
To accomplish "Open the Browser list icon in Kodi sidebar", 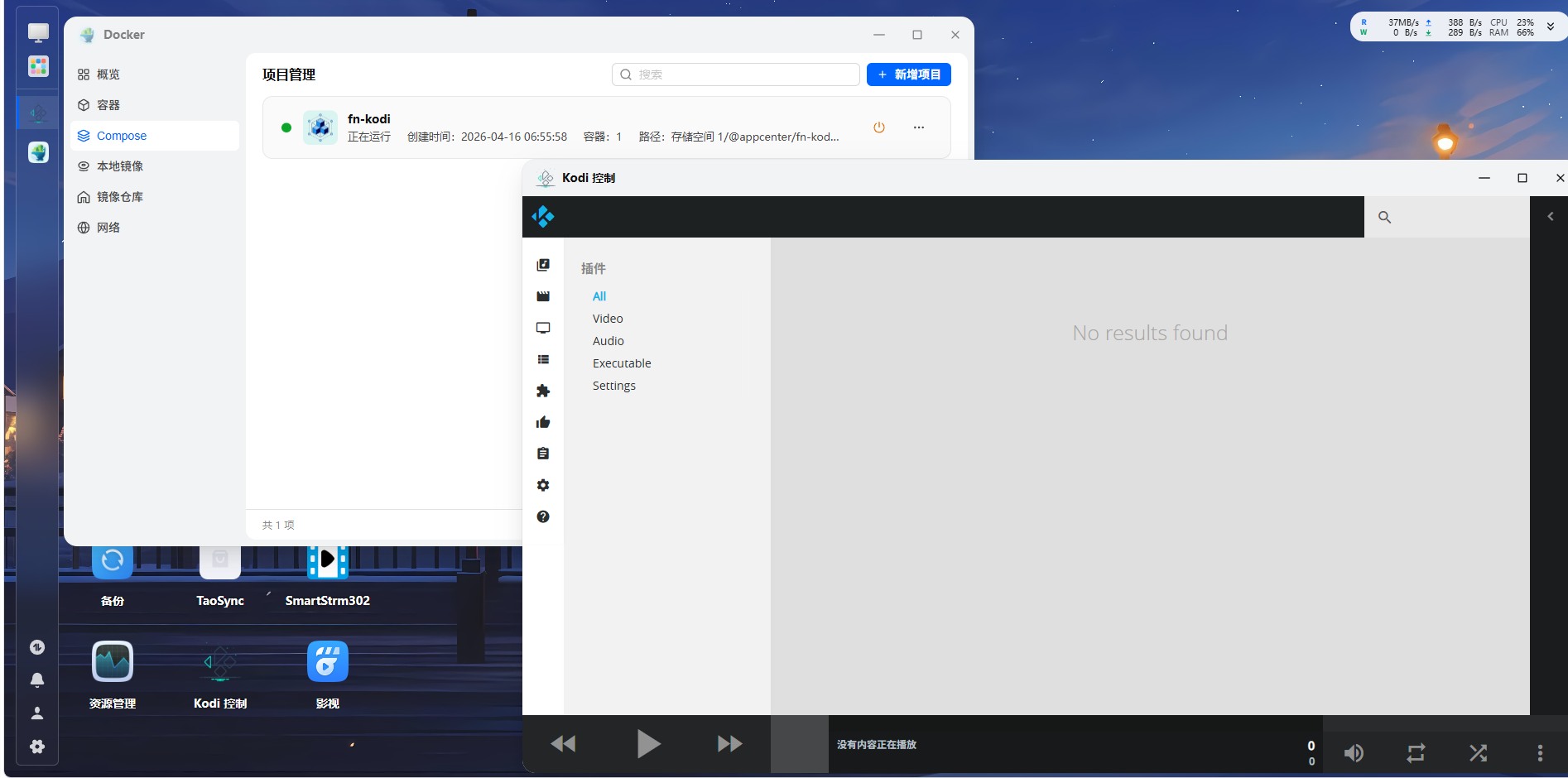I will click(x=543, y=359).
